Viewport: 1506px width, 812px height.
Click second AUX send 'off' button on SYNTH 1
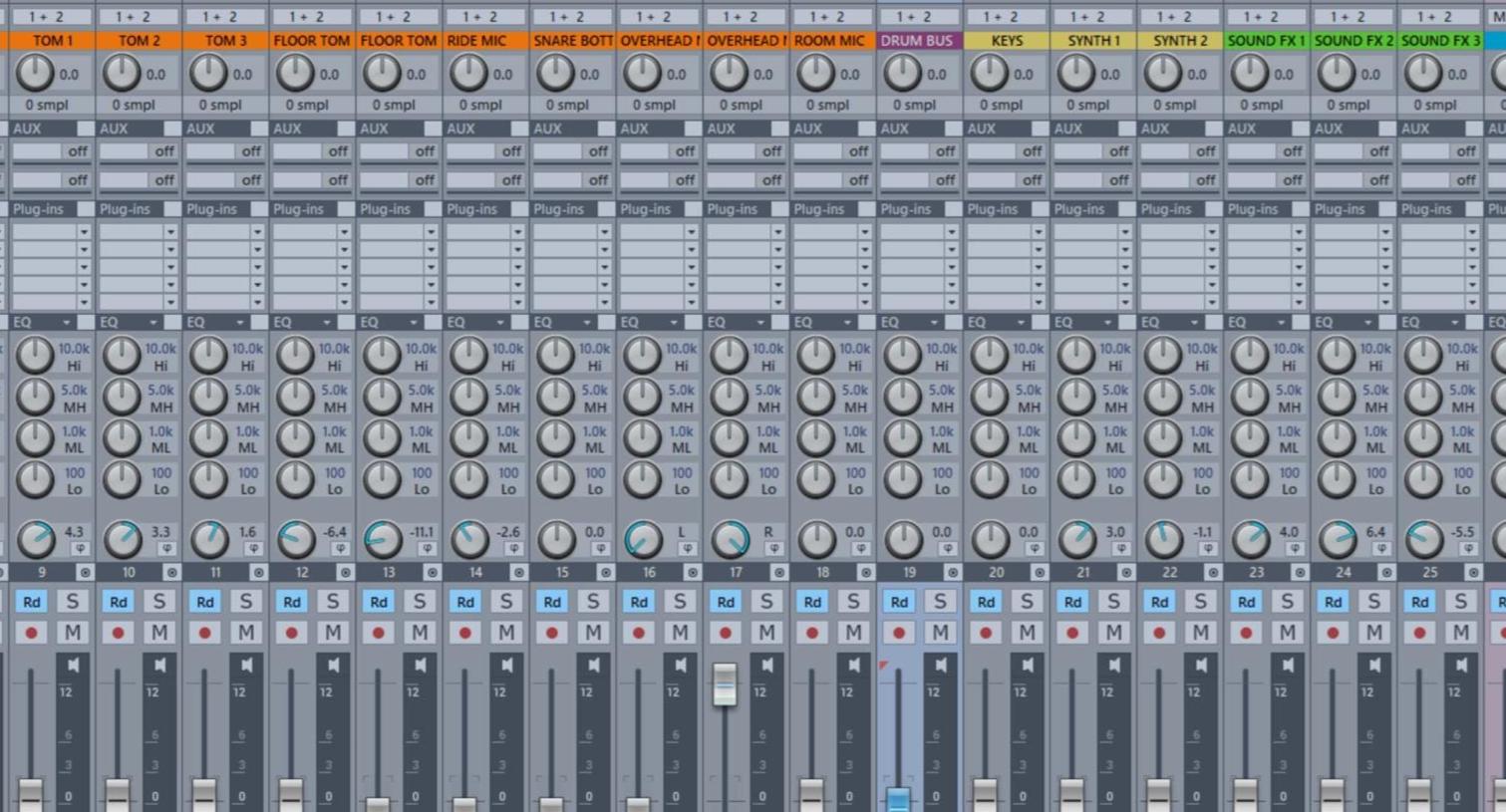coord(1118,180)
